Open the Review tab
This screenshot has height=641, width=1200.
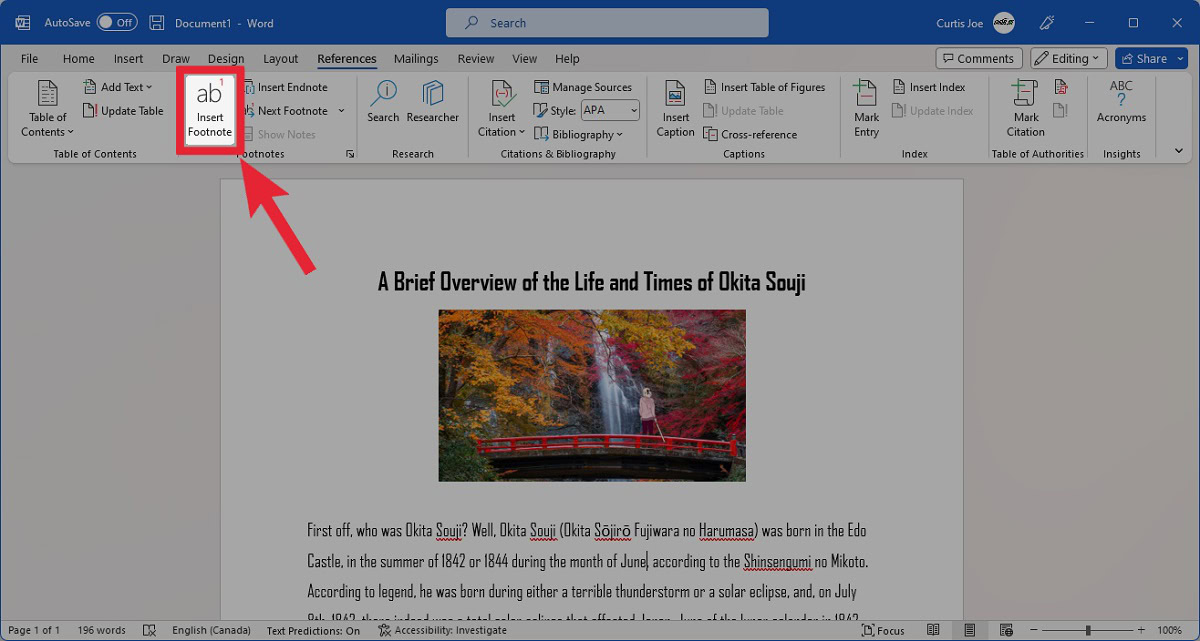point(475,58)
